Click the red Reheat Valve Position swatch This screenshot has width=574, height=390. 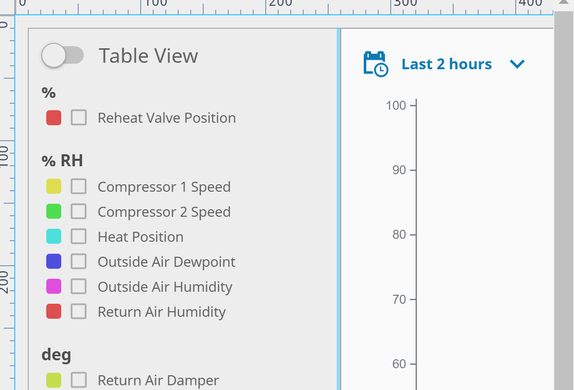54,118
